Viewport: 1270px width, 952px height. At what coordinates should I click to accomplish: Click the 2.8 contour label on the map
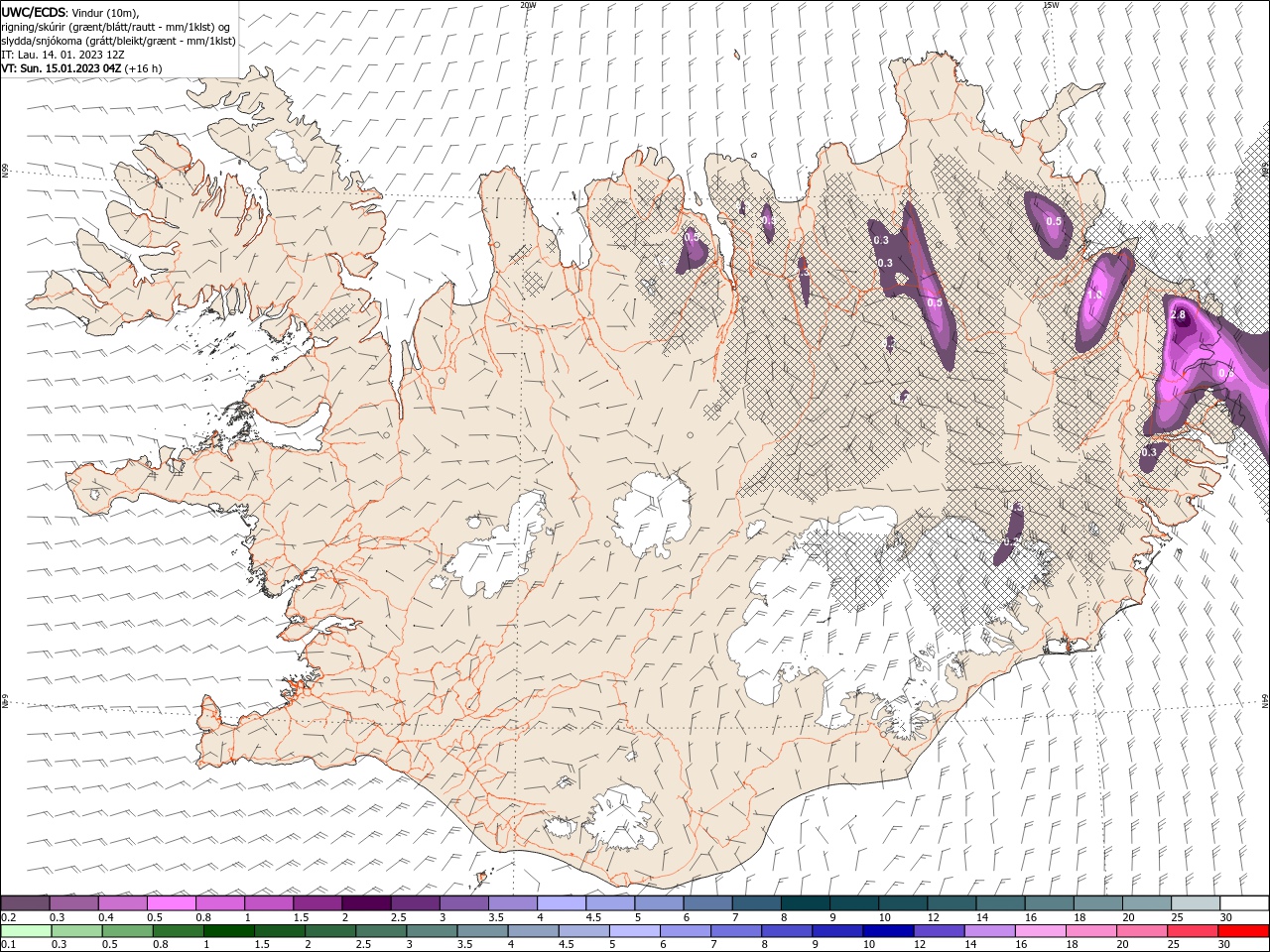point(1179,315)
